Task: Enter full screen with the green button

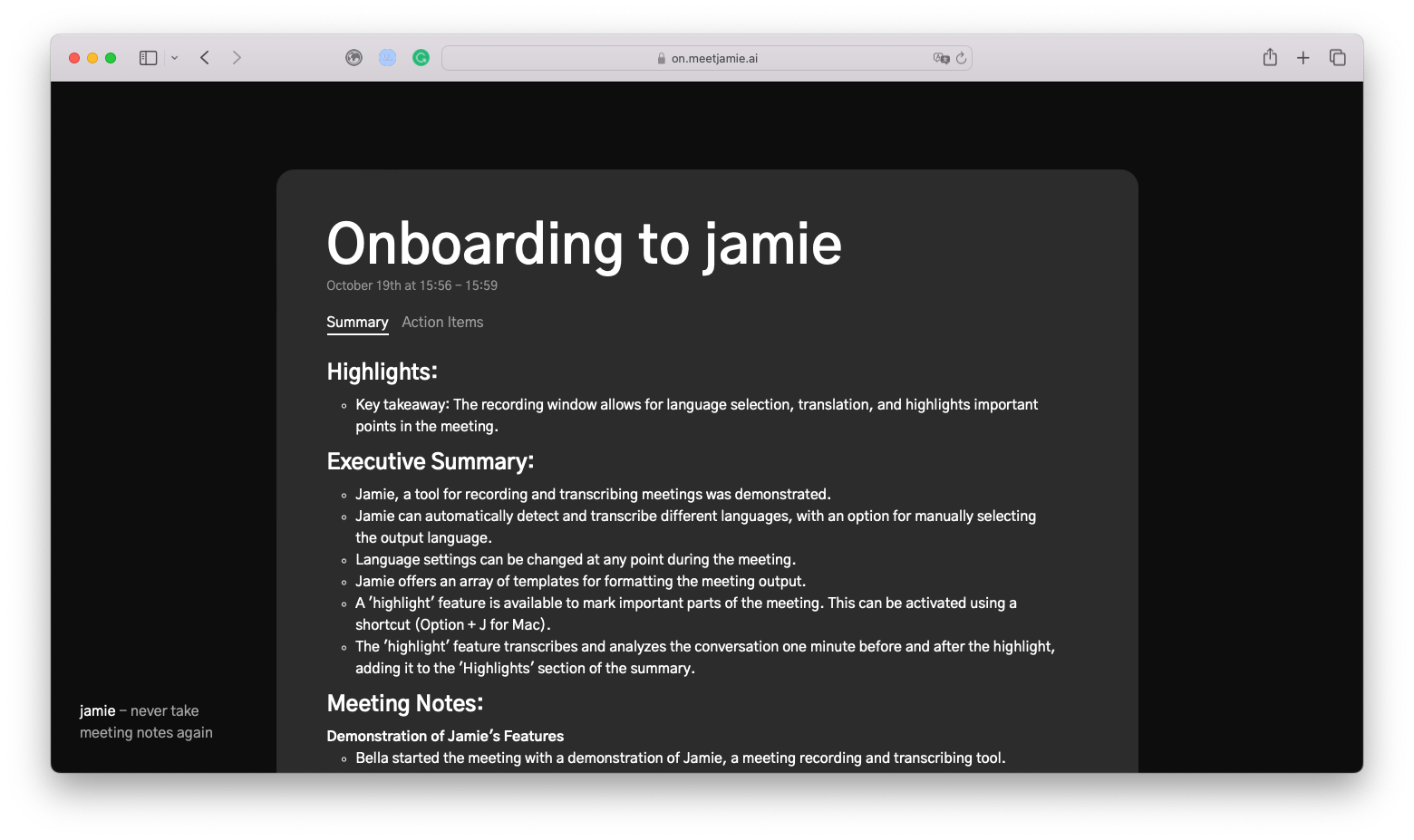Action: [111, 58]
